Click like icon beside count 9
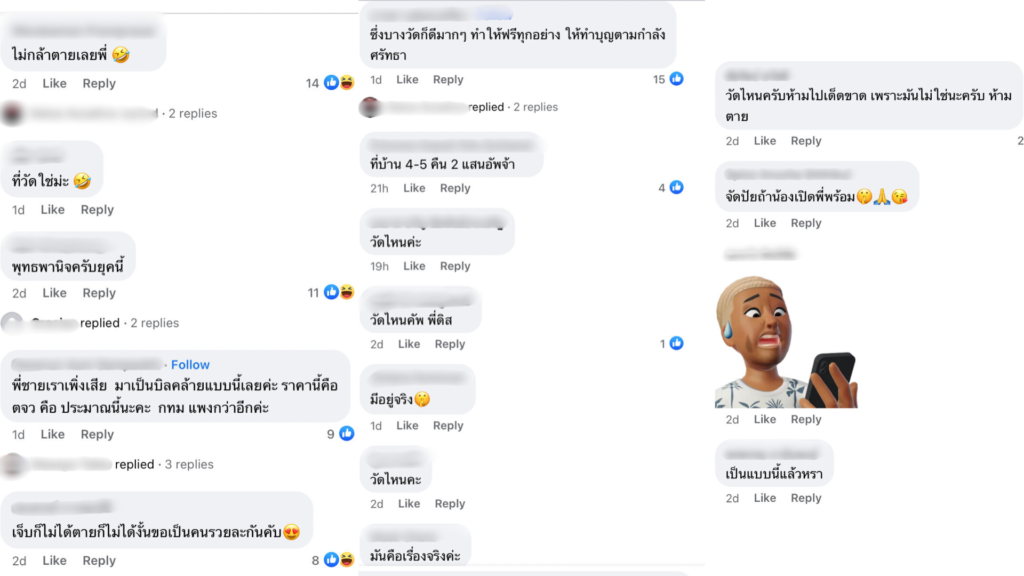Screen dimensions: 1024x576 (x=347, y=433)
